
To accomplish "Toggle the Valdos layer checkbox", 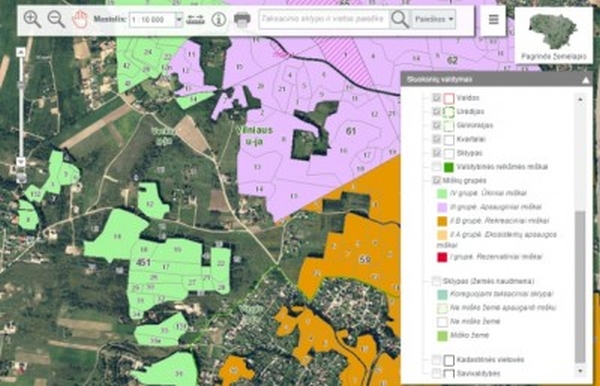I will (x=436, y=98).
